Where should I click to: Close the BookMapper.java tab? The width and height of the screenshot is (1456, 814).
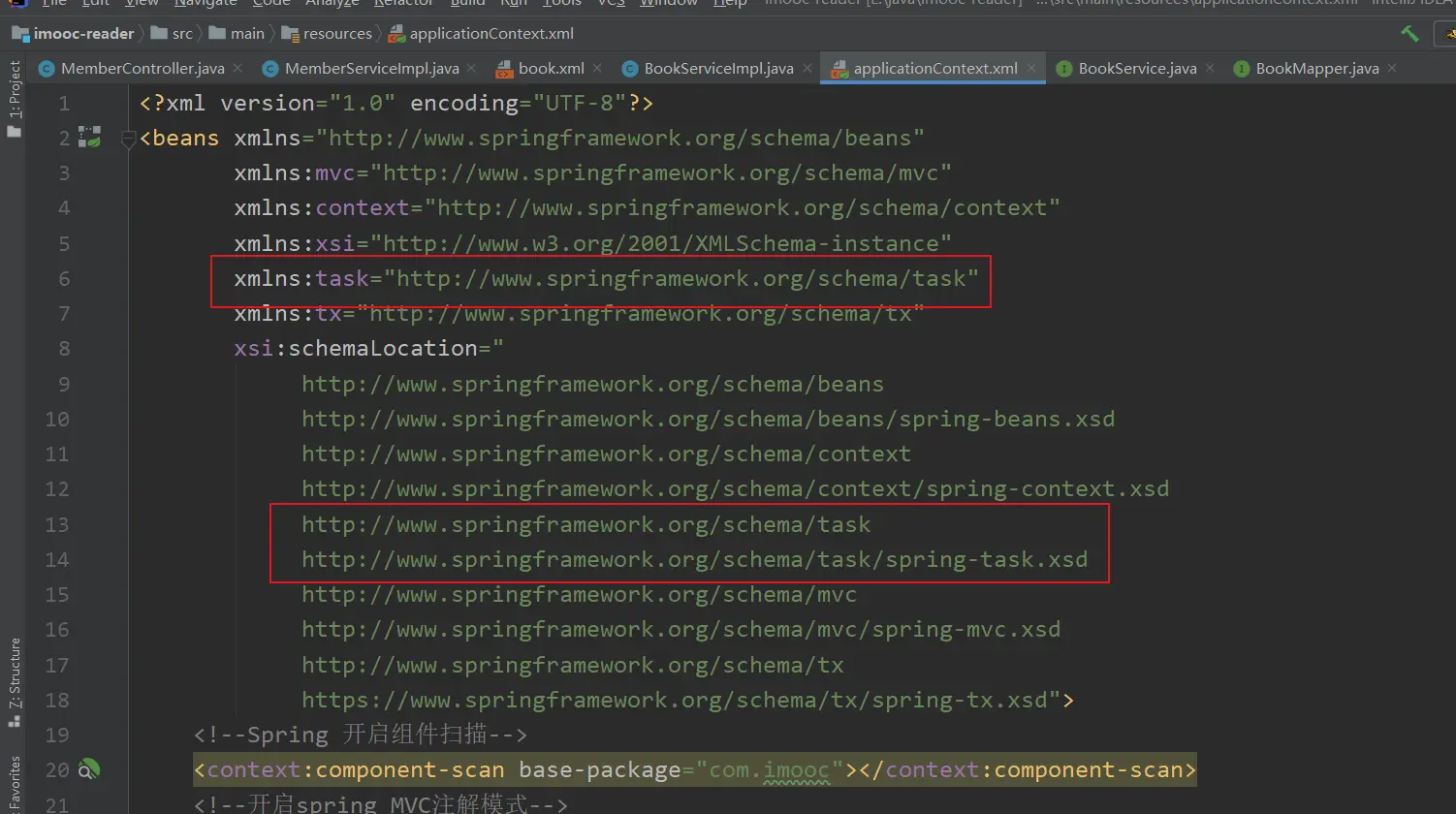pos(1392,68)
